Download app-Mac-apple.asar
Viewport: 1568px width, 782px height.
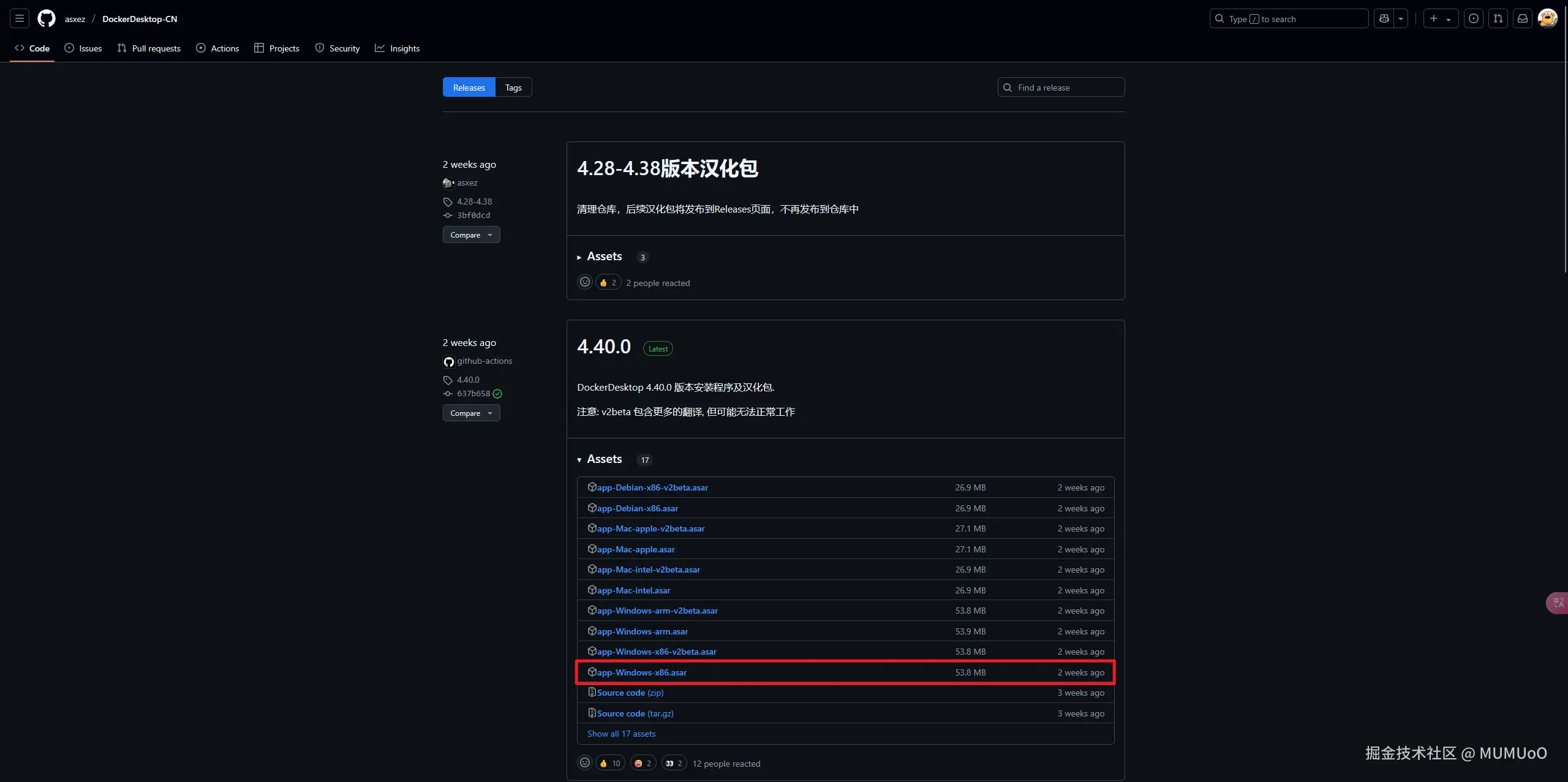[636, 549]
